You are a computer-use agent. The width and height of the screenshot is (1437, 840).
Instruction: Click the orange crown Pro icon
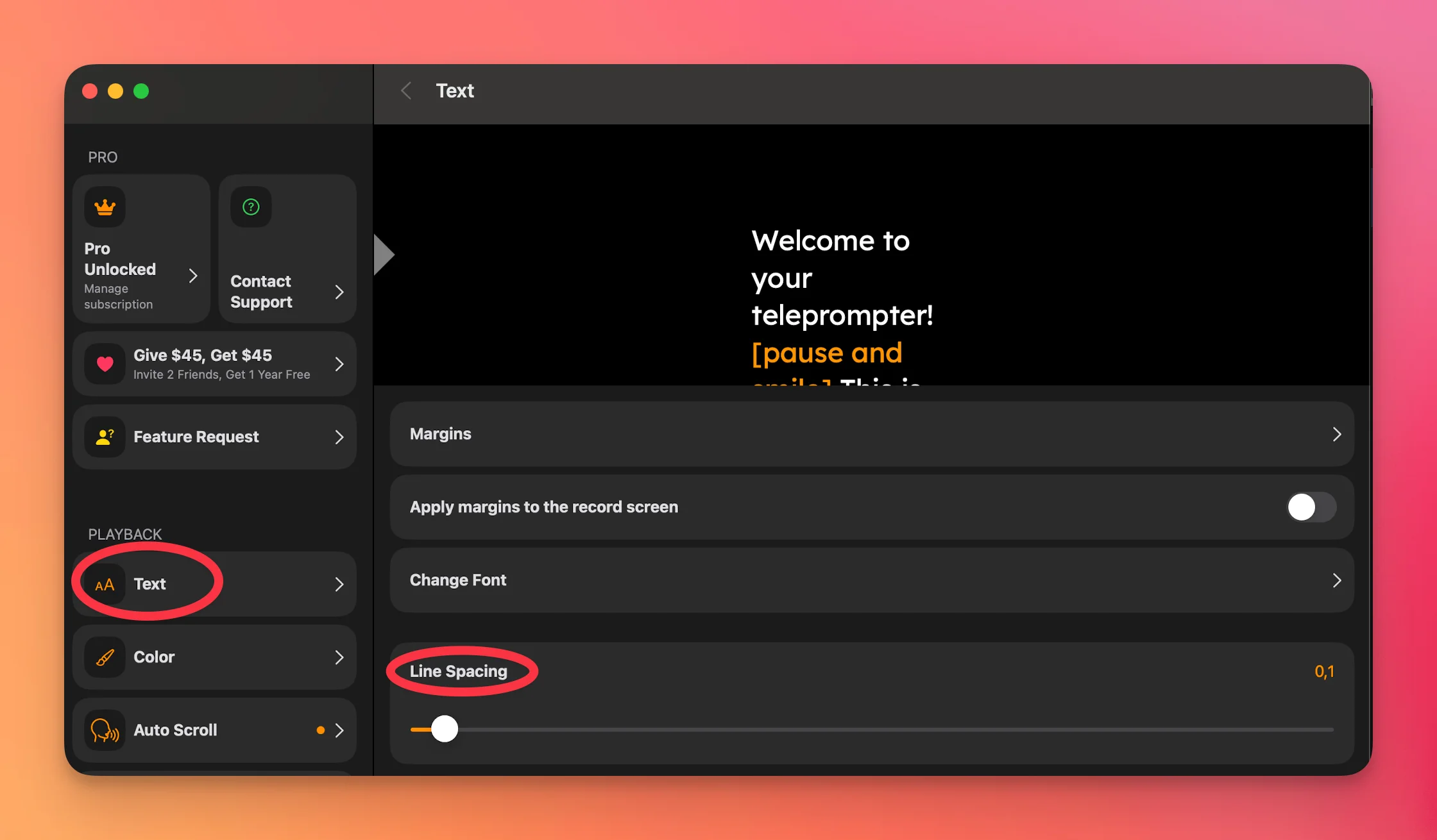(105, 207)
